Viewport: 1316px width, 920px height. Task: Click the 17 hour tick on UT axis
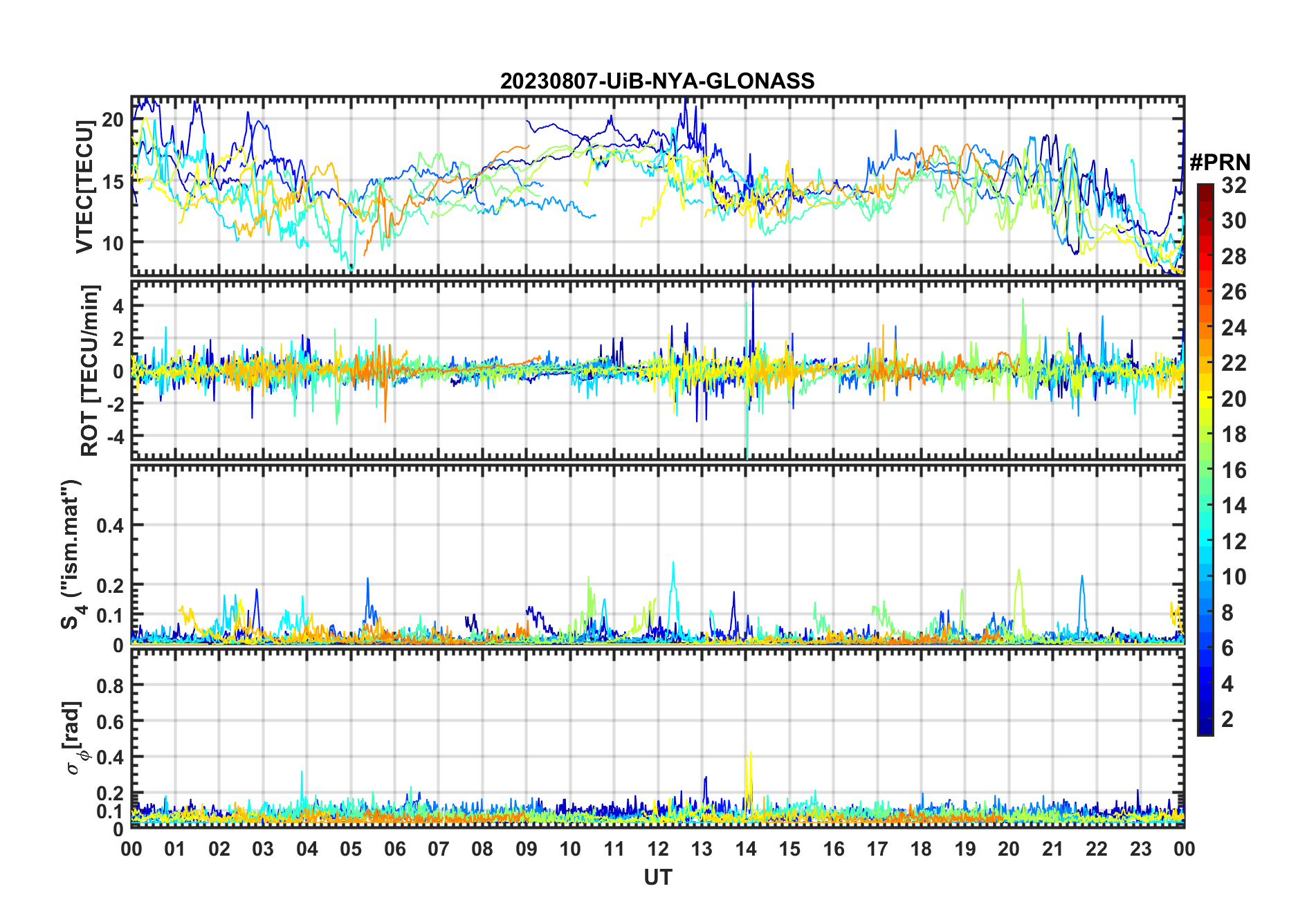pyautogui.click(x=877, y=849)
